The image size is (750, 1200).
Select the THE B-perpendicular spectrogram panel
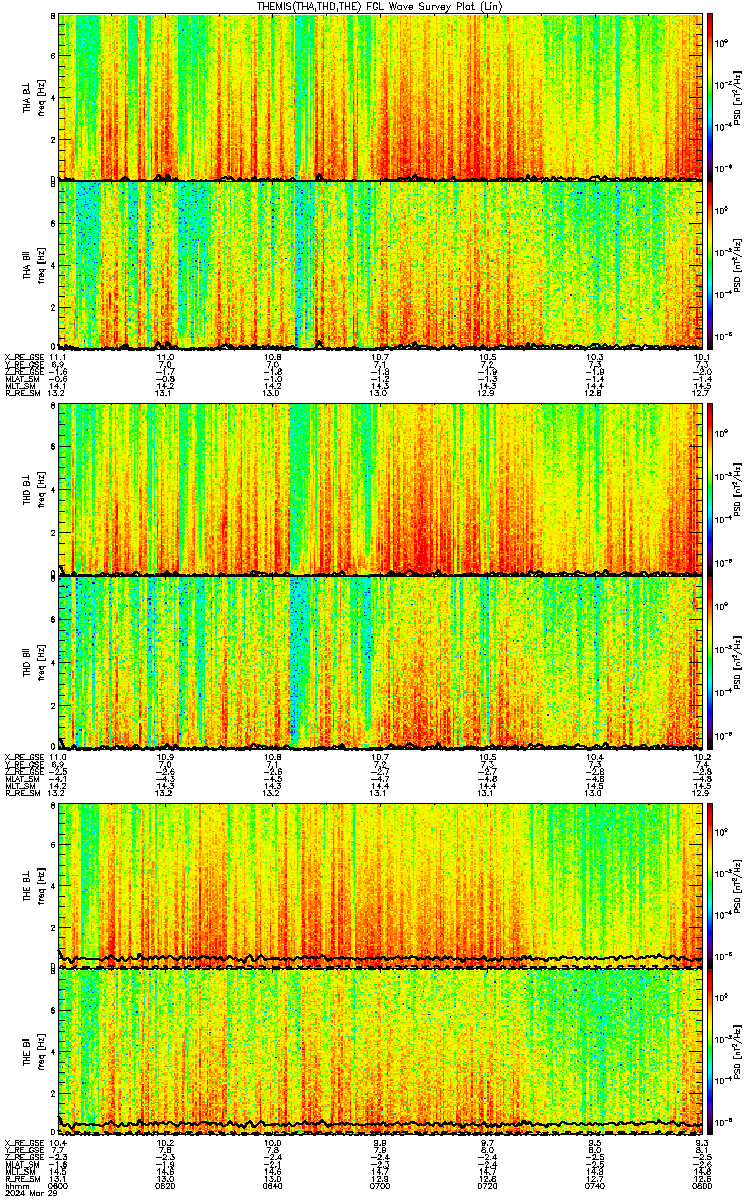coord(380,885)
